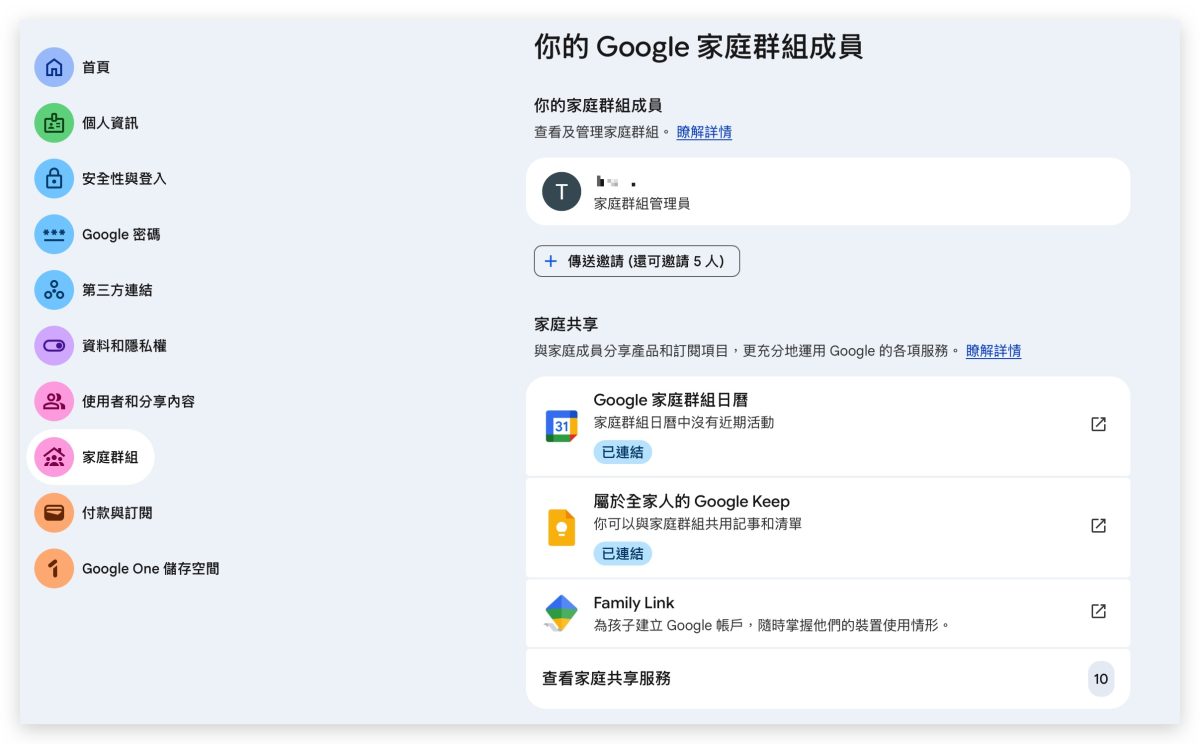Image resolution: width=1200 pixels, height=744 pixels.
Task: Select 安全性與登入 in sidebar
Action: [x=124, y=179]
